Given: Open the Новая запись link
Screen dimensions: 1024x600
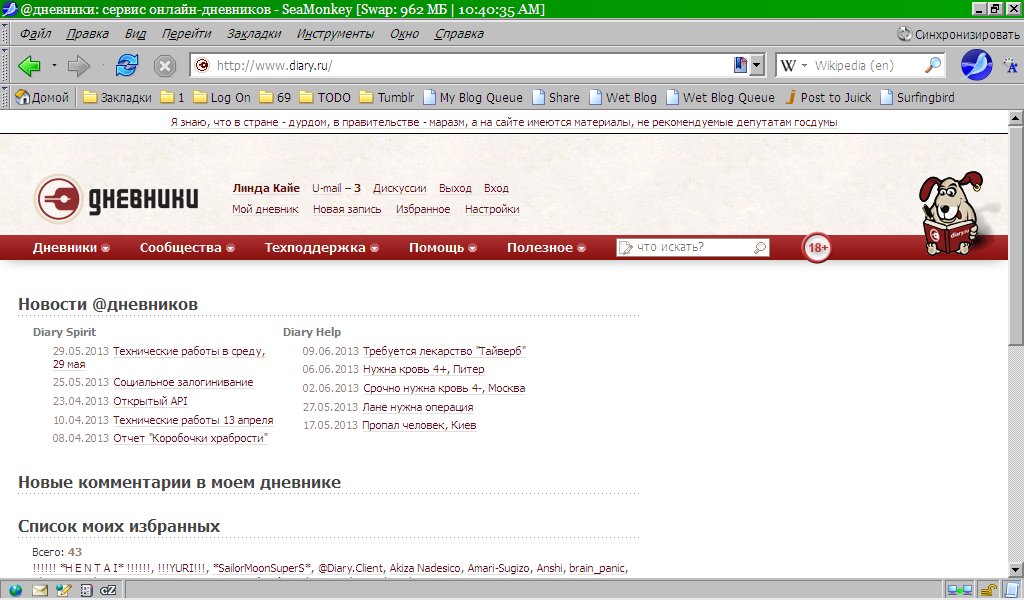Looking at the screenshot, I should coord(346,210).
